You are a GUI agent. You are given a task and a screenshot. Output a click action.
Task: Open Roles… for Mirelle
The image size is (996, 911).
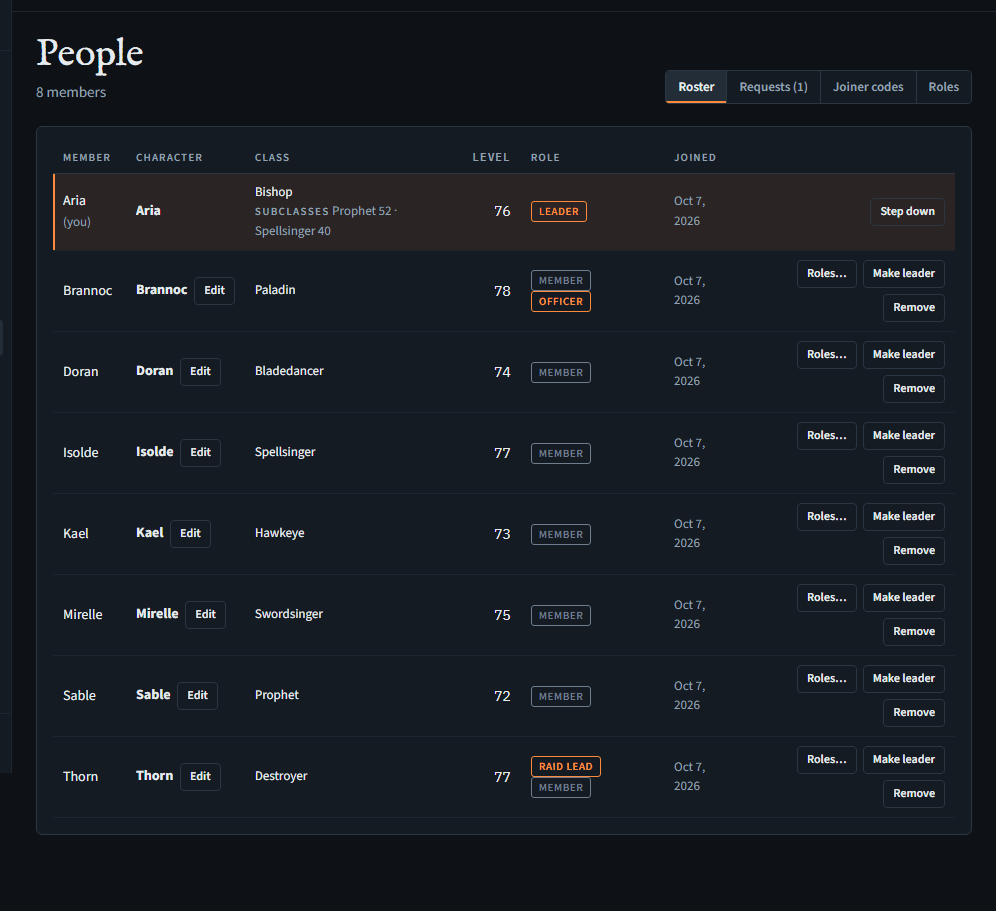[x=826, y=598]
